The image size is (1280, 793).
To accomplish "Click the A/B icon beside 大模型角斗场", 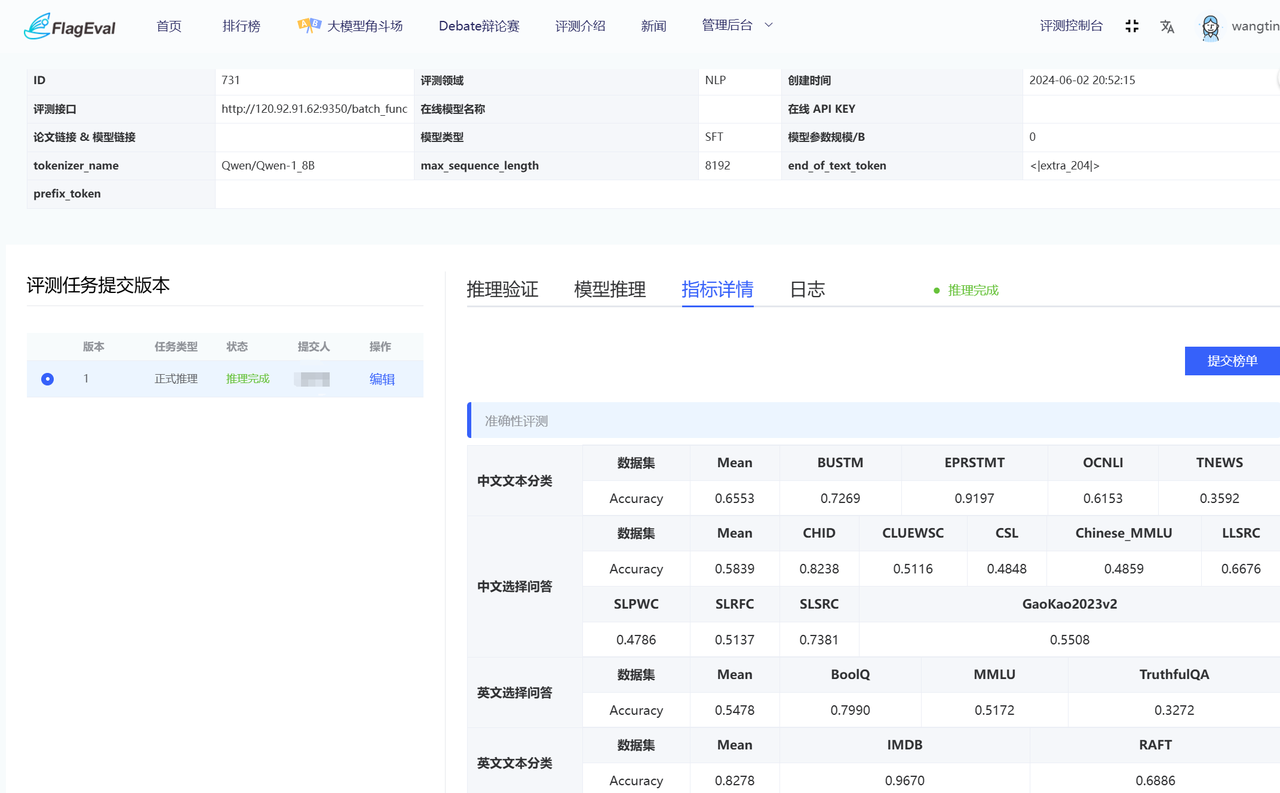I will tap(309, 25).
